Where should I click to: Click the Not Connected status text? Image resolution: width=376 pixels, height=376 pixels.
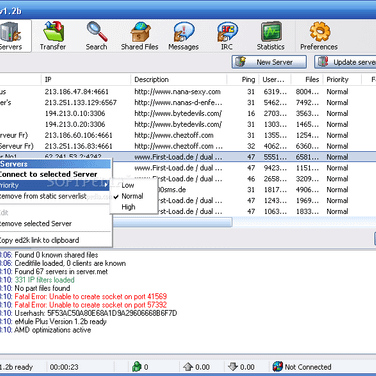pos(308,367)
